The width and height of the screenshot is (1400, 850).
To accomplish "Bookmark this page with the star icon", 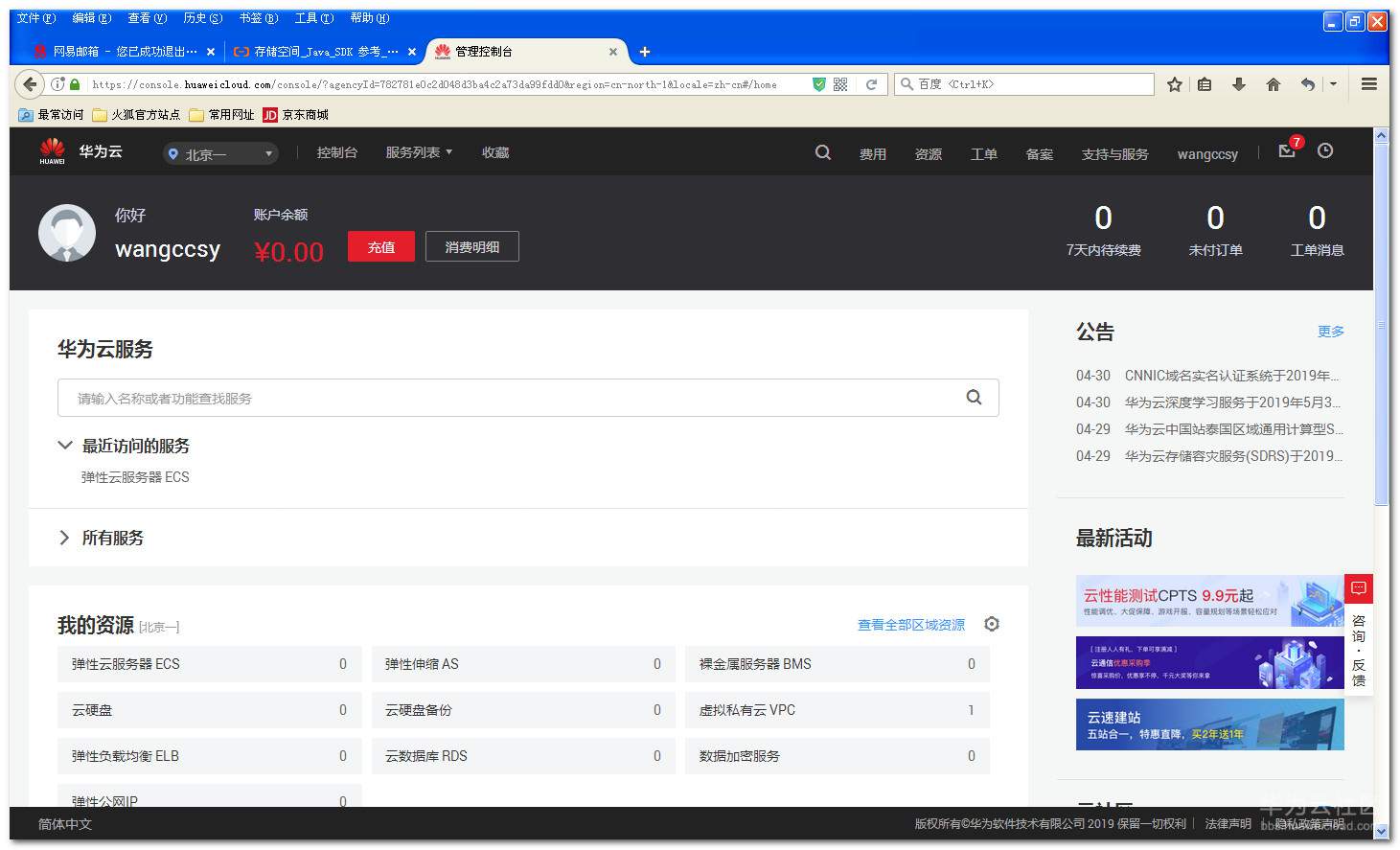I will pos(1175,84).
